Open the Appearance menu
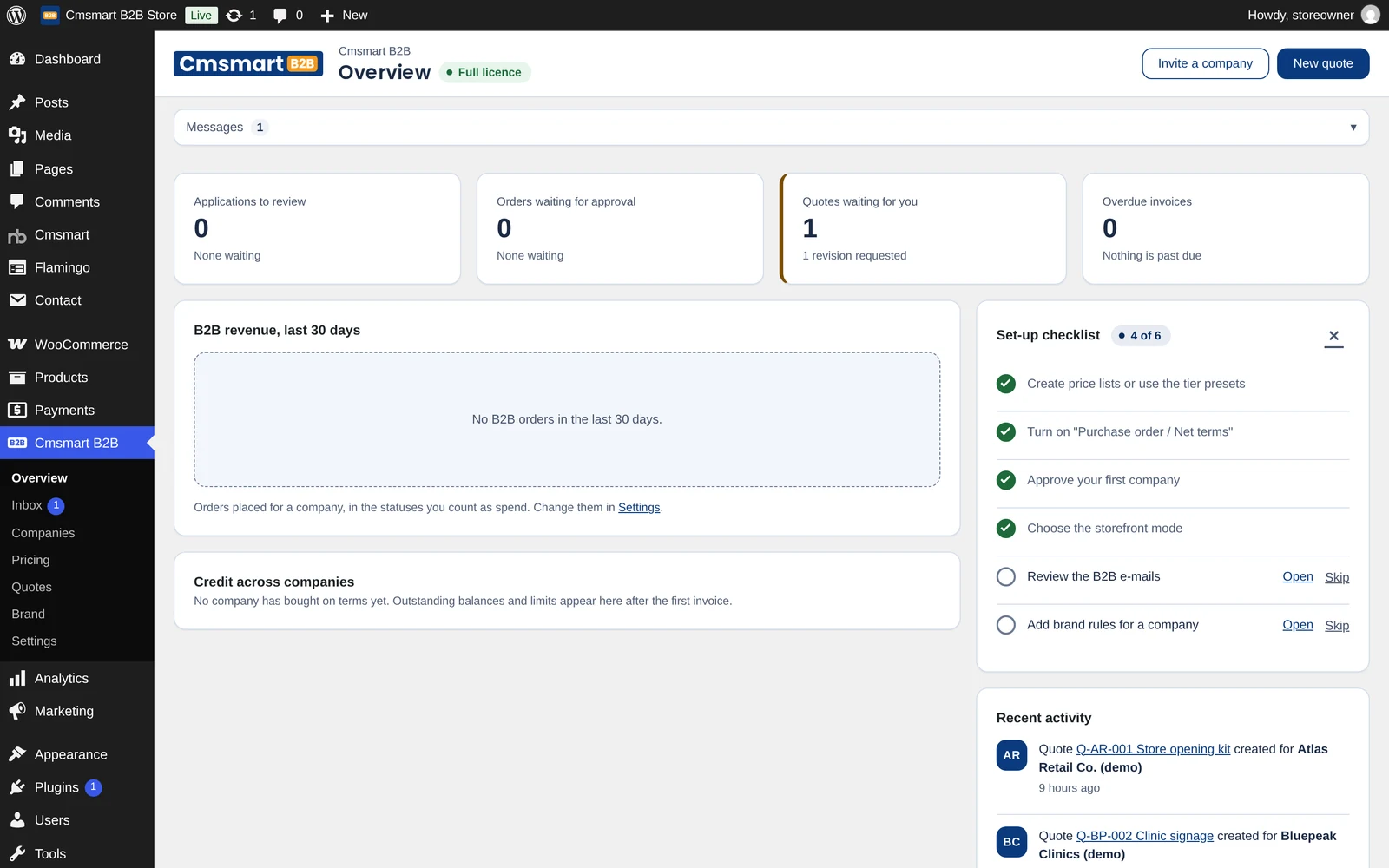Image resolution: width=1389 pixels, height=868 pixels. [x=77, y=754]
